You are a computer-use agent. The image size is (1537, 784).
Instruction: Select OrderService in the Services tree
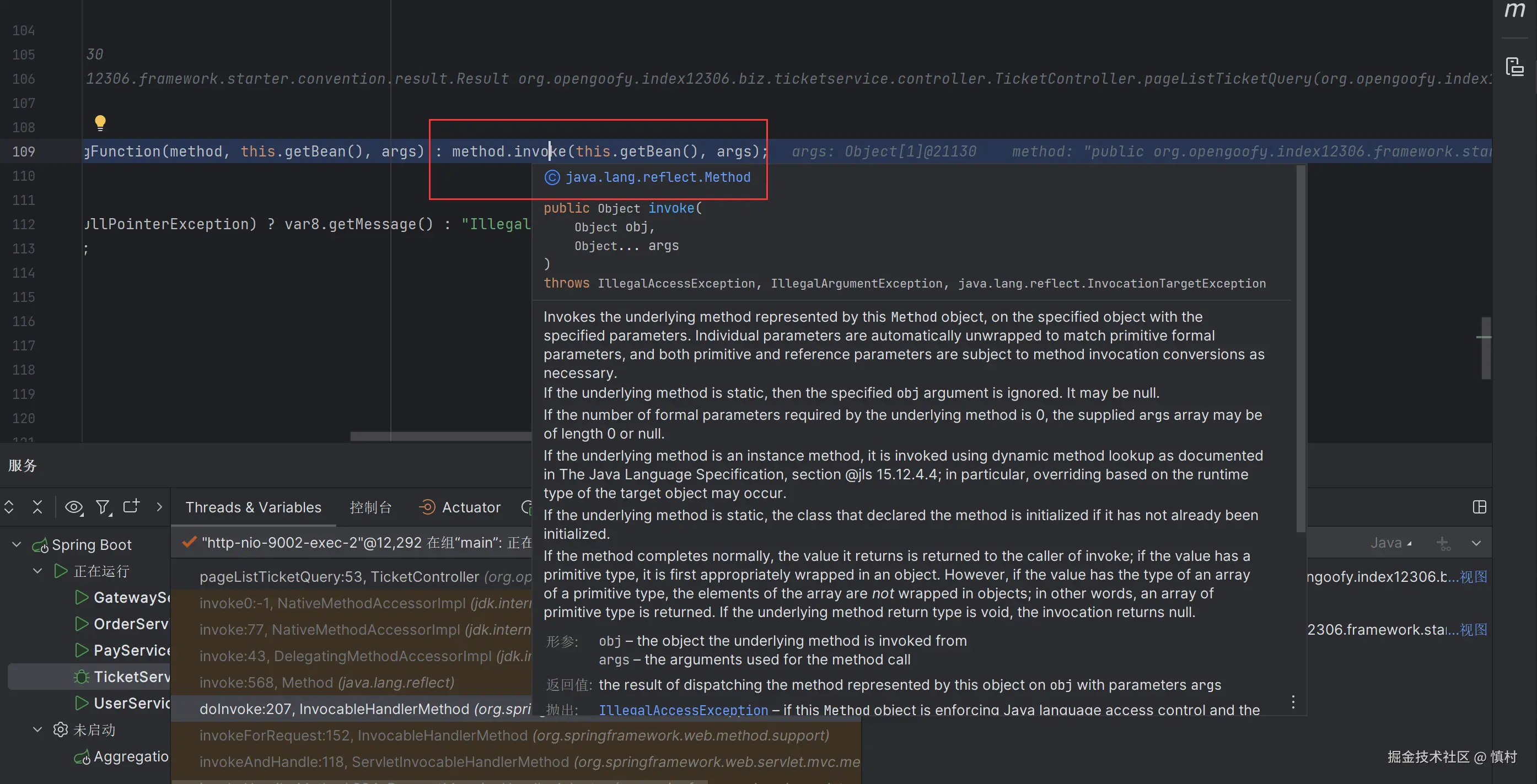tap(130, 624)
